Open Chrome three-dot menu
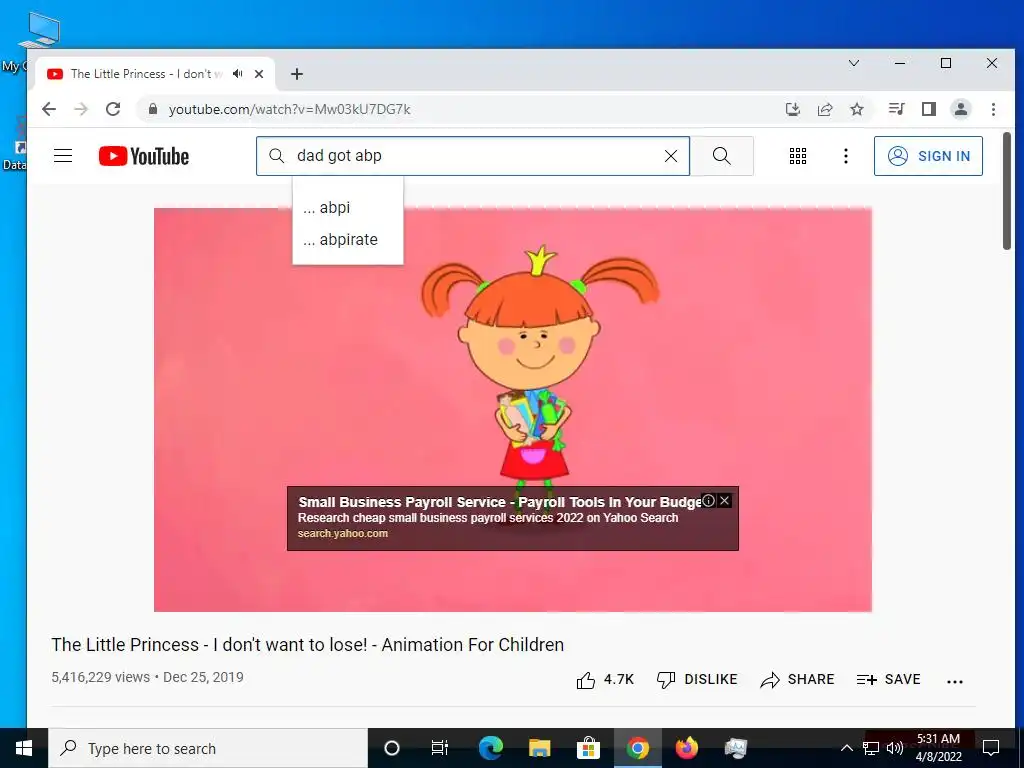 pyautogui.click(x=993, y=109)
